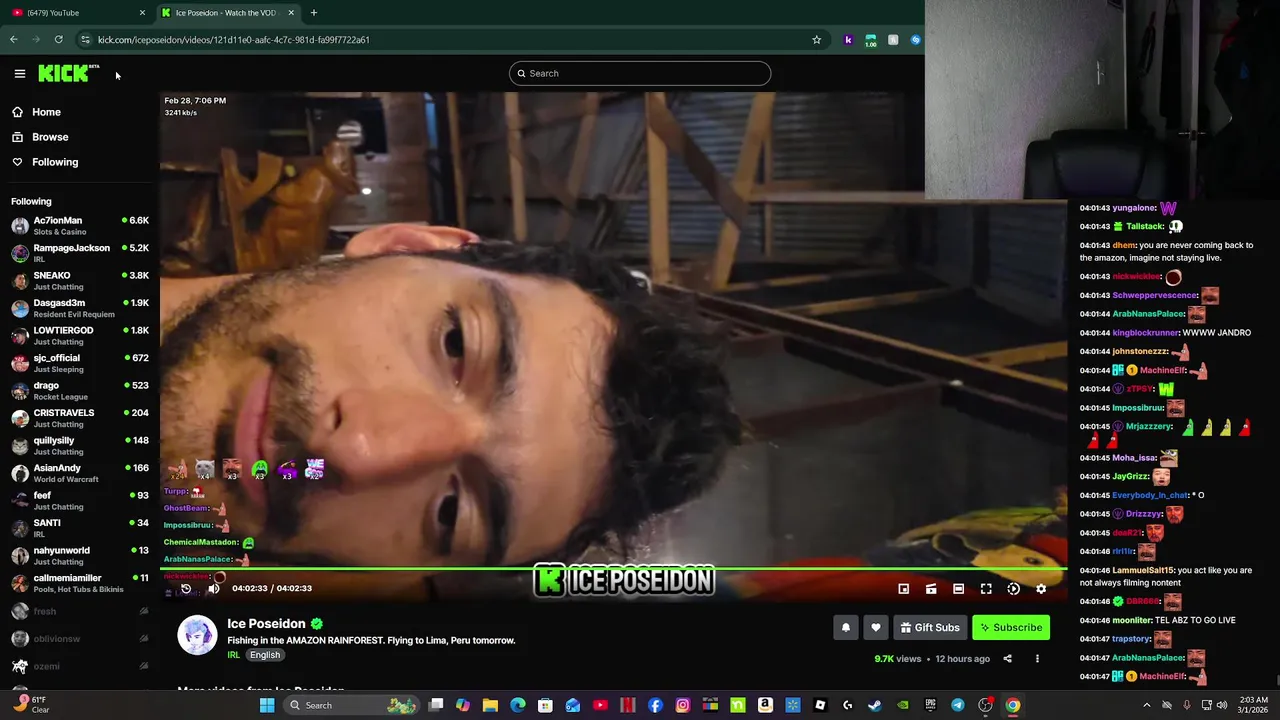
Task: Open quillysilly channel in sidebar
Action: point(80,446)
